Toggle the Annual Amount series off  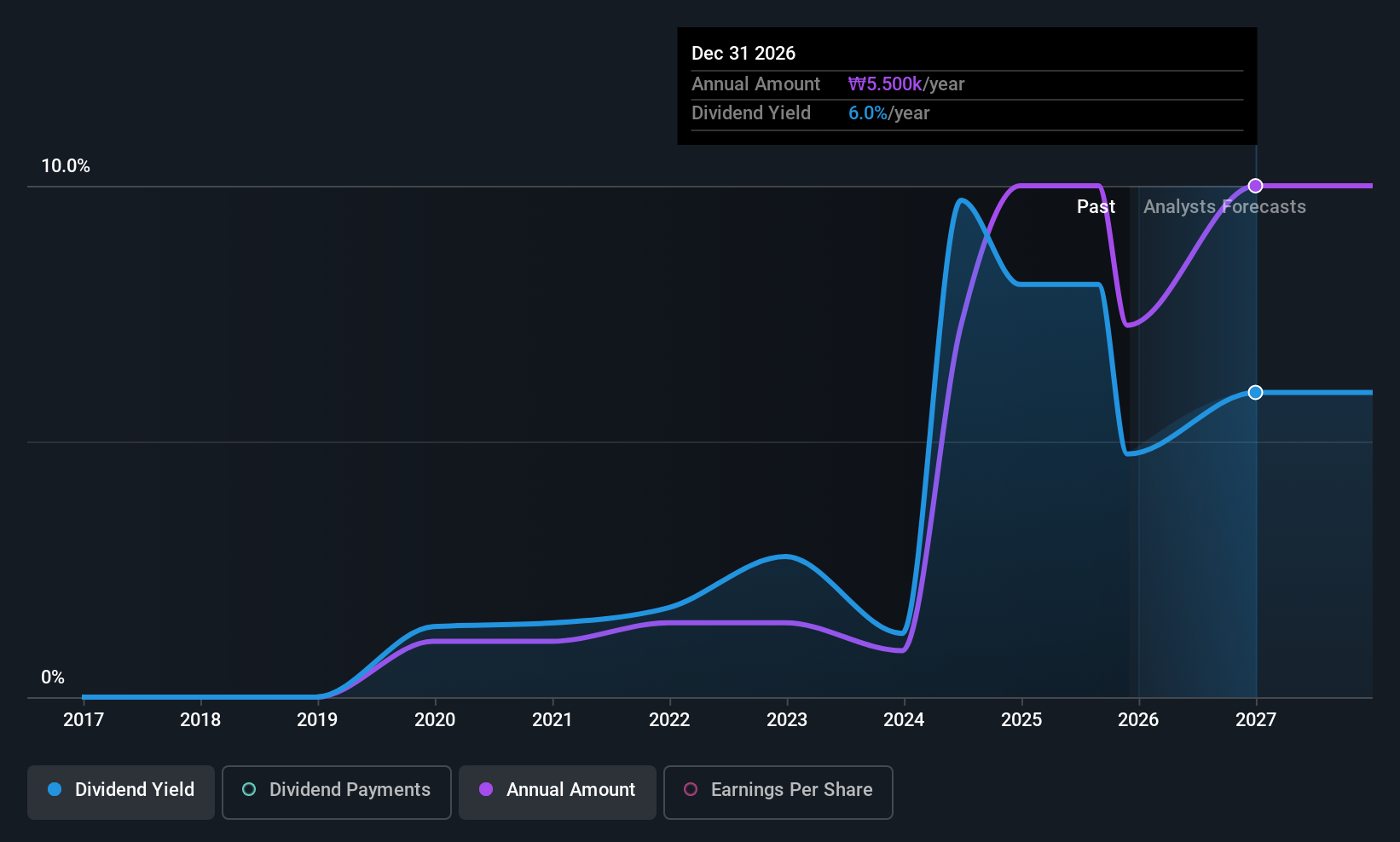[x=557, y=791]
